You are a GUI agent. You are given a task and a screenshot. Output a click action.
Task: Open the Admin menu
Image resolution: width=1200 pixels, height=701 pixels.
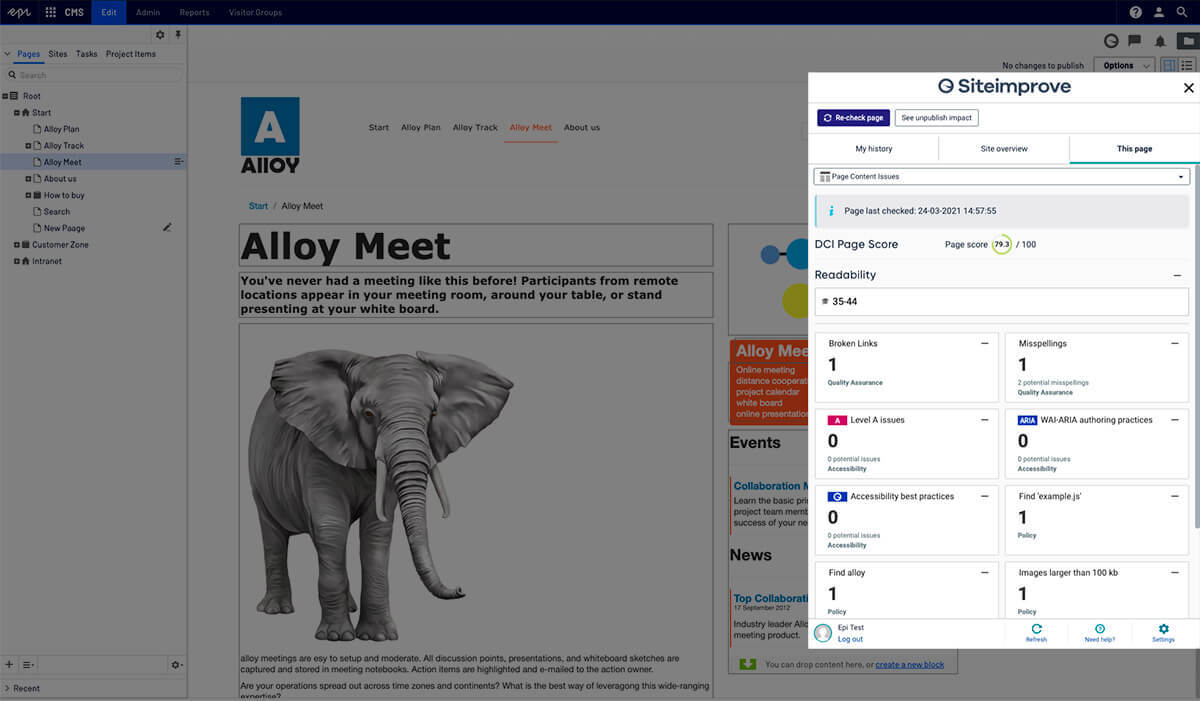[148, 12]
